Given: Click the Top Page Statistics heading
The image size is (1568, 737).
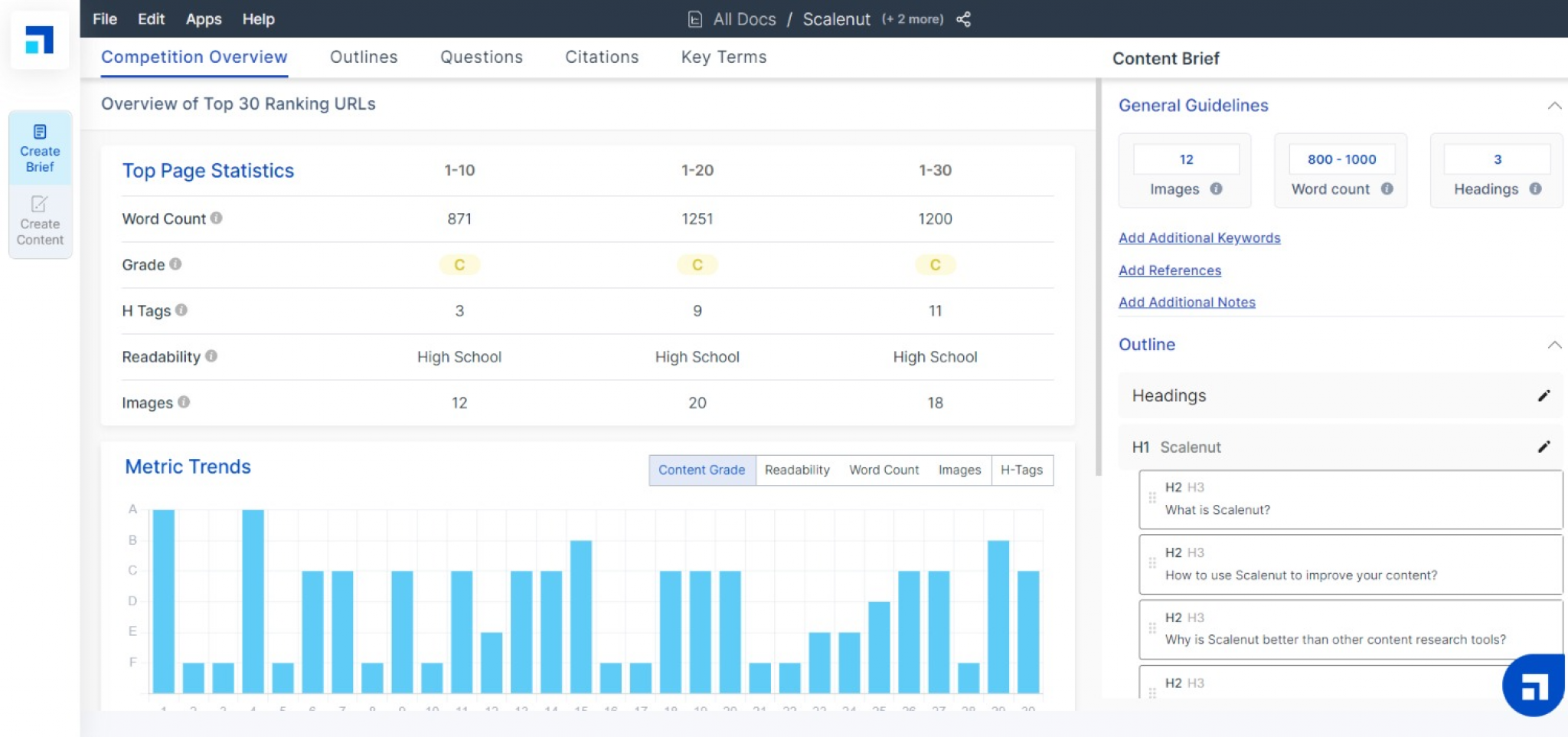Looking at the screenshot, I should pos(208,170).
